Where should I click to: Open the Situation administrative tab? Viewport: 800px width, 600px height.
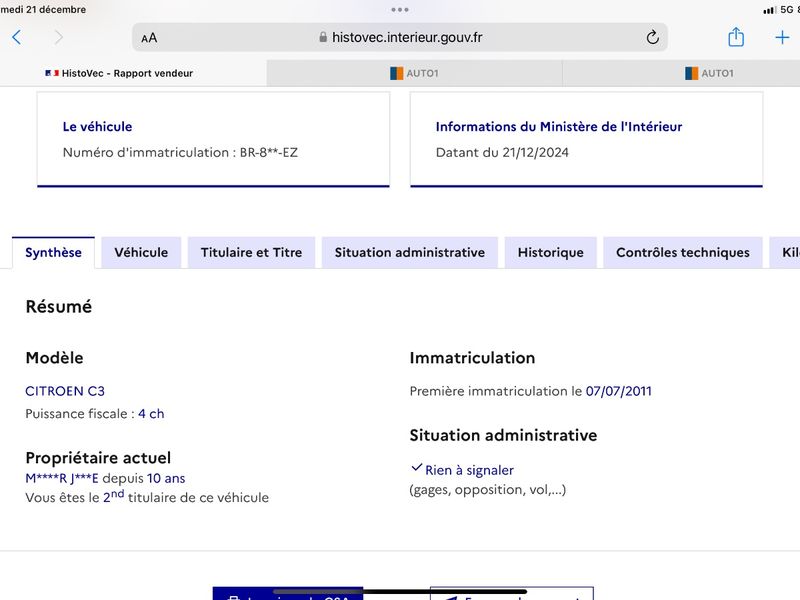click(410, 253)
